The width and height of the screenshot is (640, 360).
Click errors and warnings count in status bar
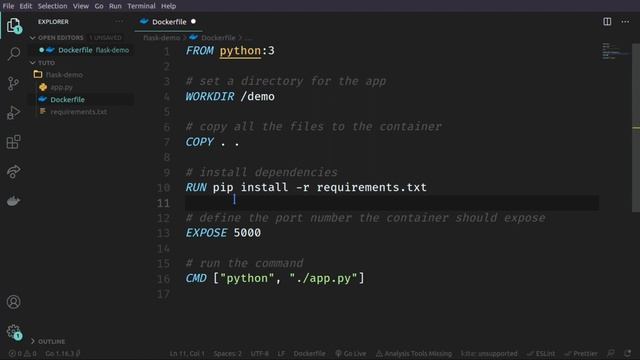pos(22,353)
